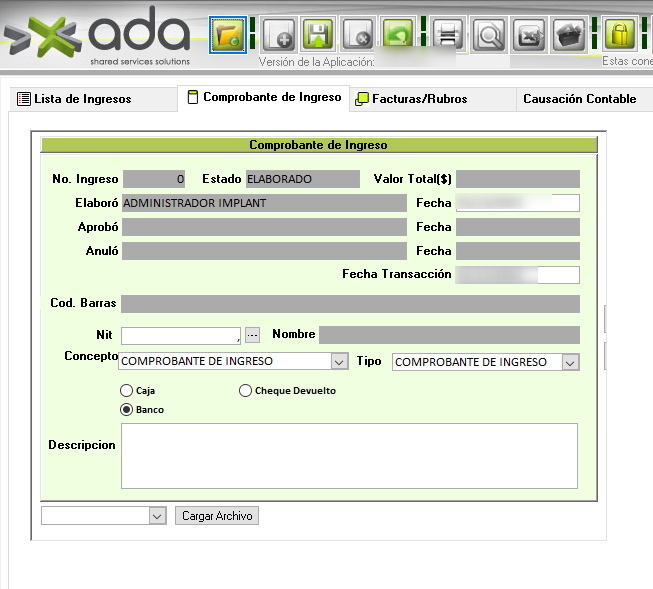Switch to the Lista de Ingresos tab
This screenshot has width=653, height=589.
point(82,99)
